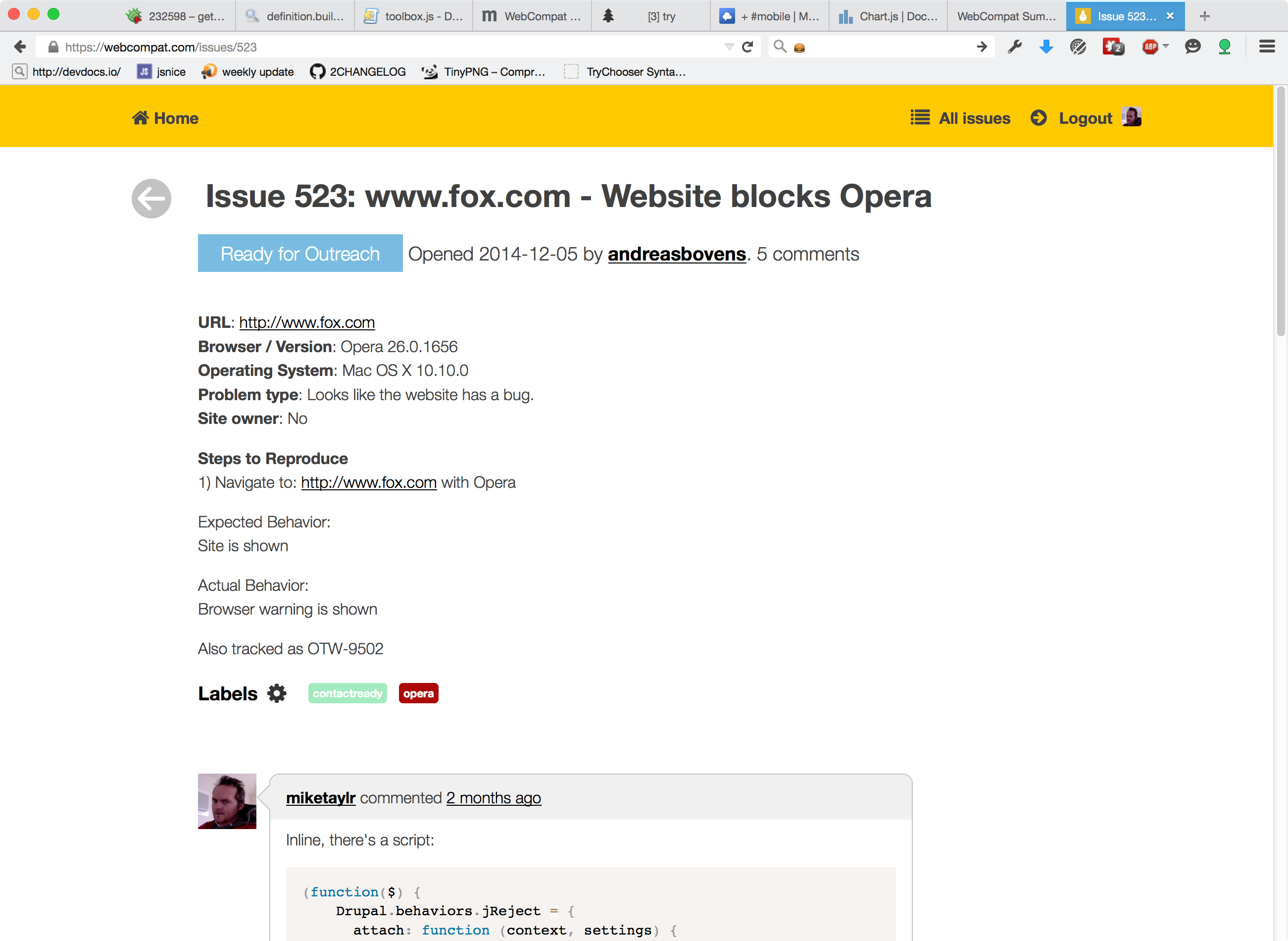Open the labels gear editor
The image size is (1288, 941).
tap(277, 693)
